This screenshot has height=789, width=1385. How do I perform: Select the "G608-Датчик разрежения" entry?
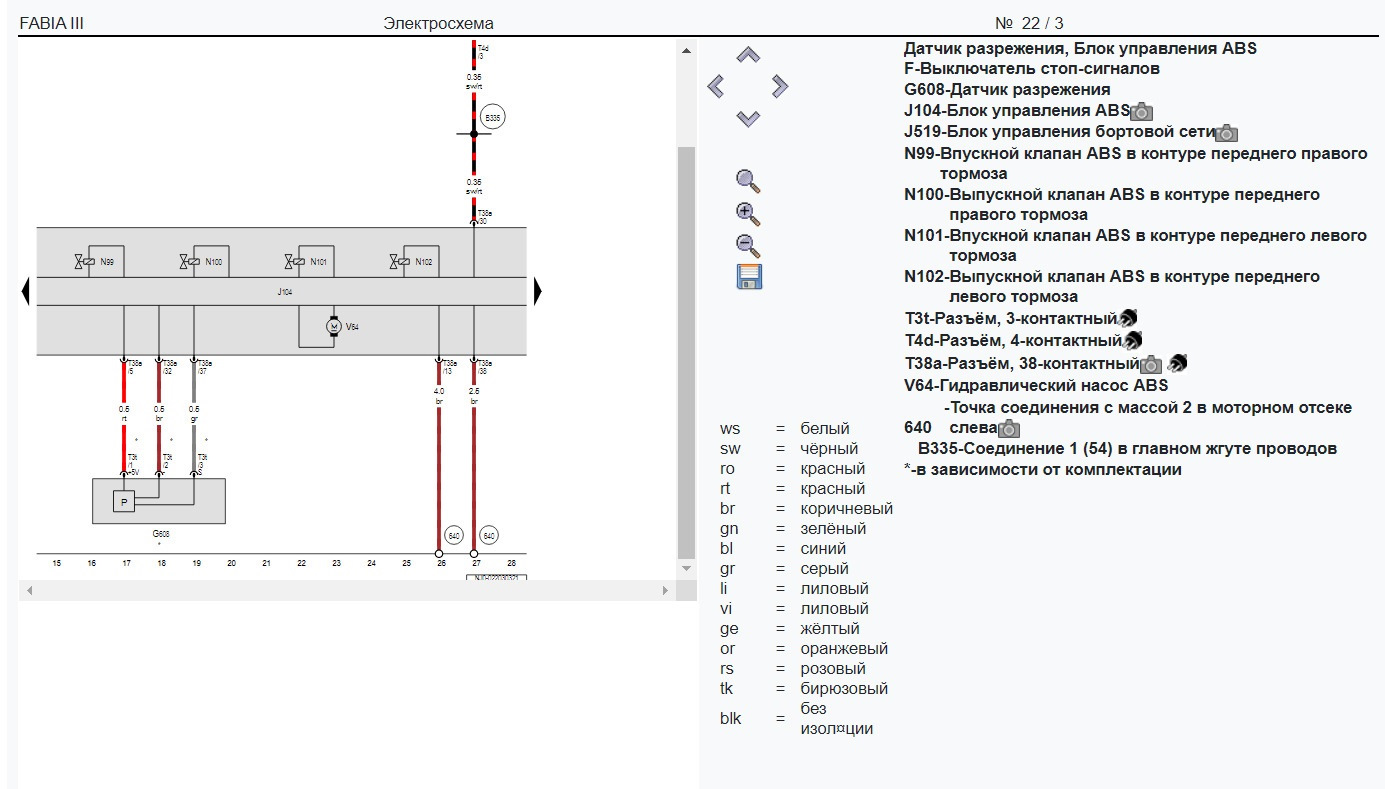(1007, 89)
